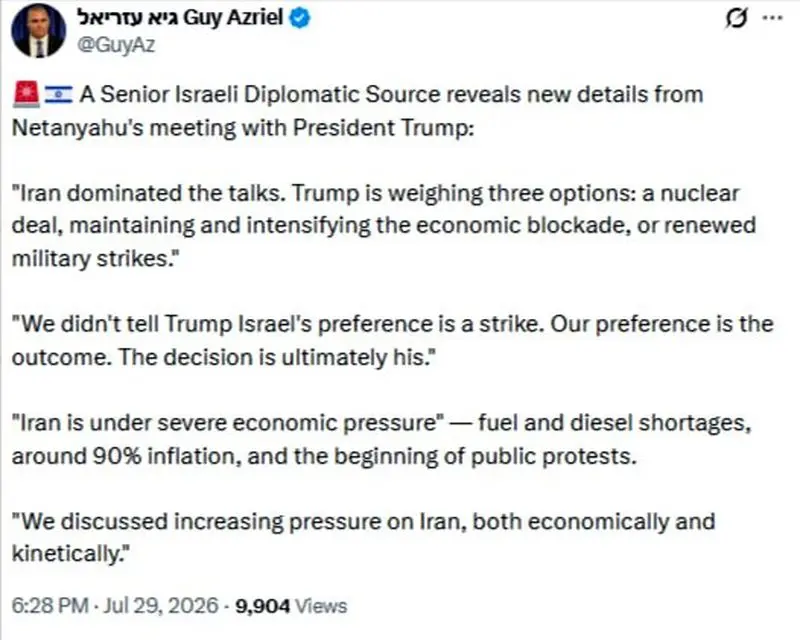Click the Views label
800x640 pixels.
pos(321,606)
